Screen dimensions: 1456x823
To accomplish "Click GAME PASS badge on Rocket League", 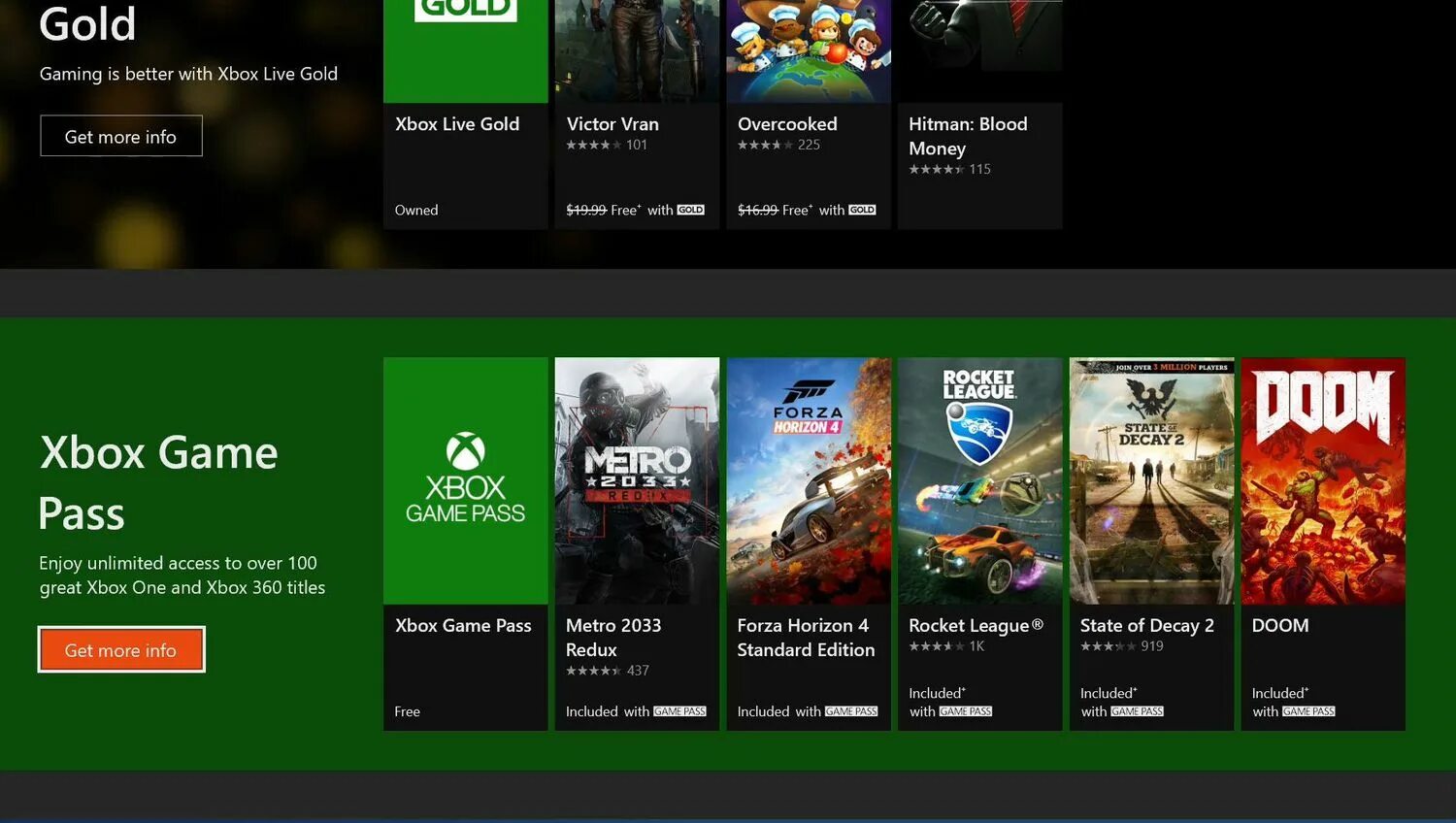I will tap(966, 711).
